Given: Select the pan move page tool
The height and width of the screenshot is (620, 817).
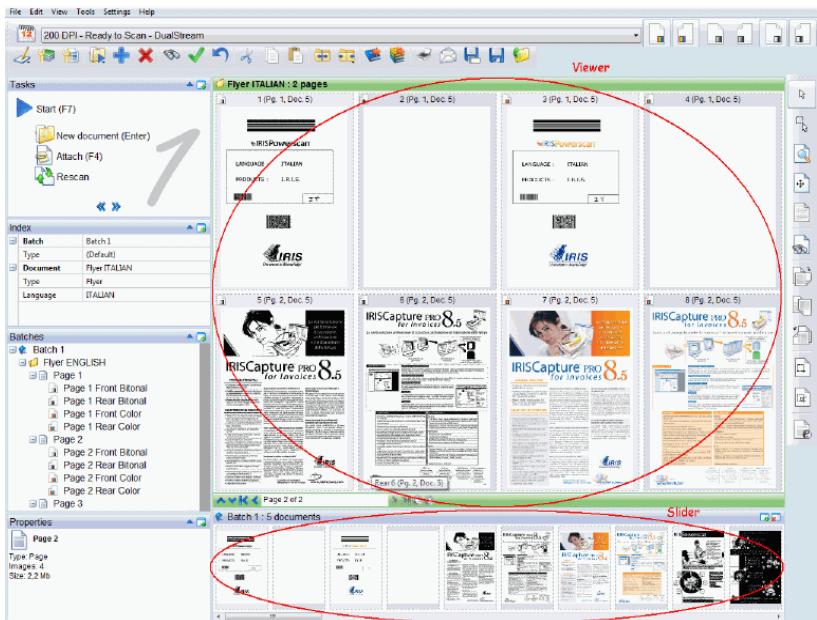Looking at the screenshot, I should 801,184.
